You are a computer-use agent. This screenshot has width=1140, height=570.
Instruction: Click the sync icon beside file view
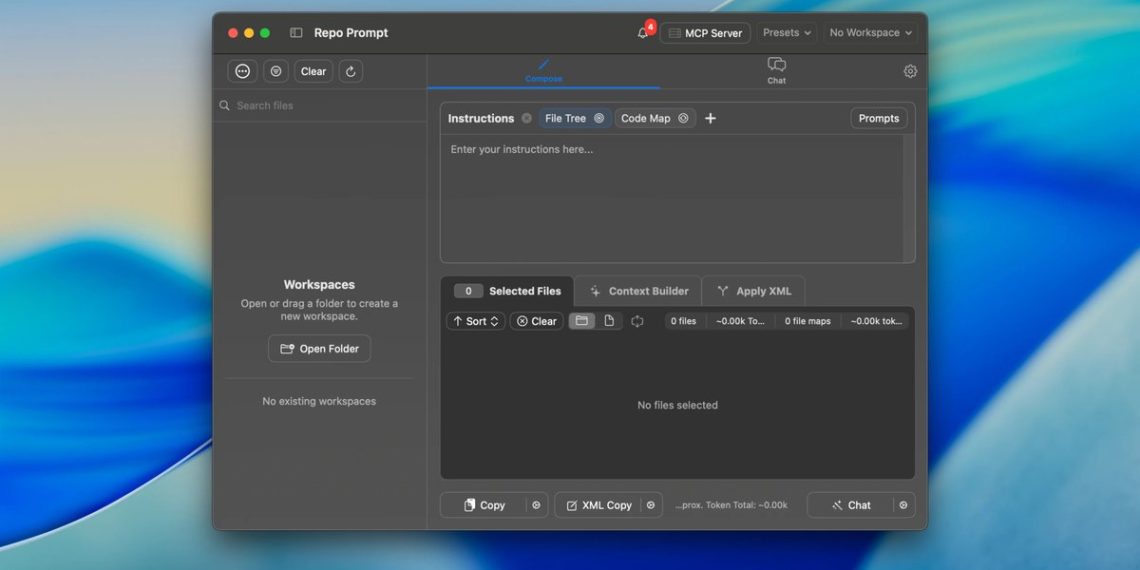(637, 321)
